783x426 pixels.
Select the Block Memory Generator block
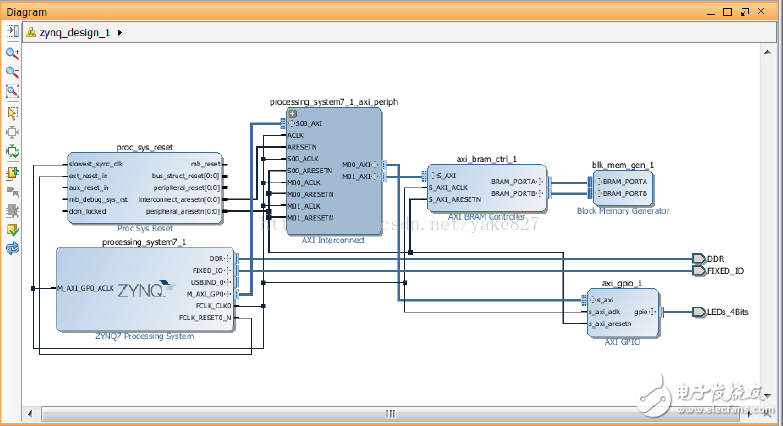pos(622,187)
